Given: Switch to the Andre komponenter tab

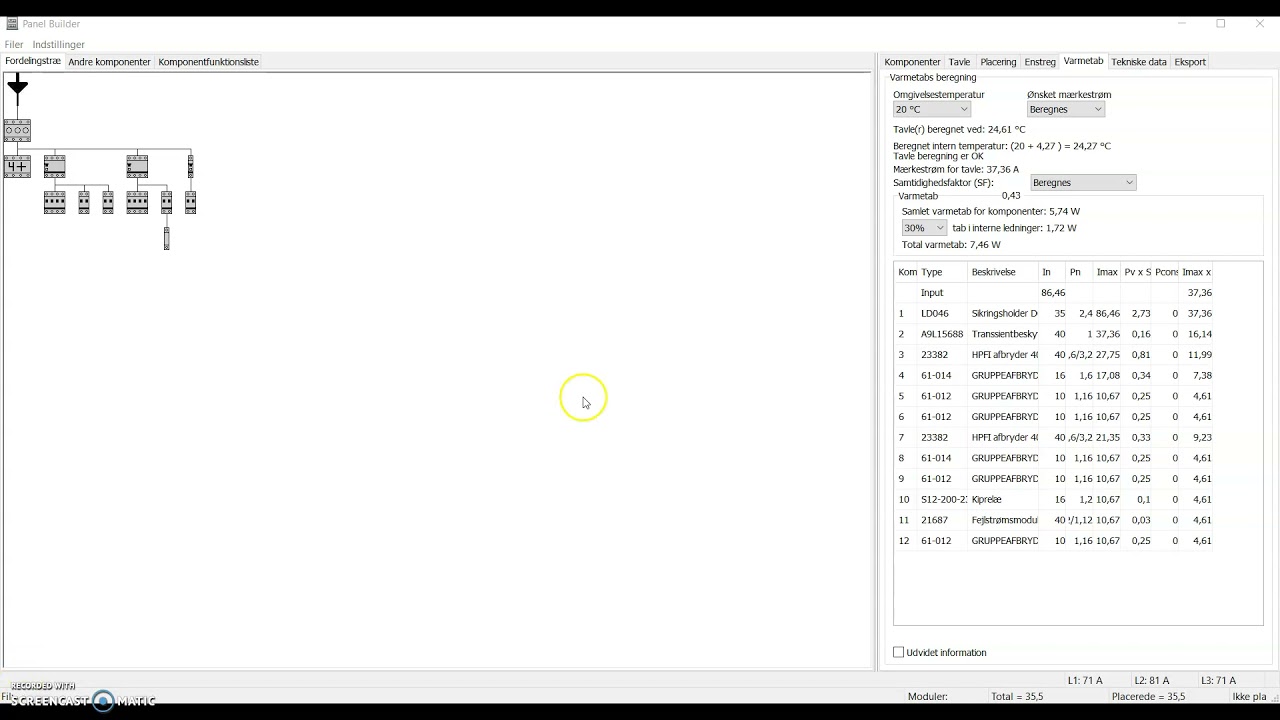Looking at the screenshot, I should pyautogui.click(x=109, y=62).
